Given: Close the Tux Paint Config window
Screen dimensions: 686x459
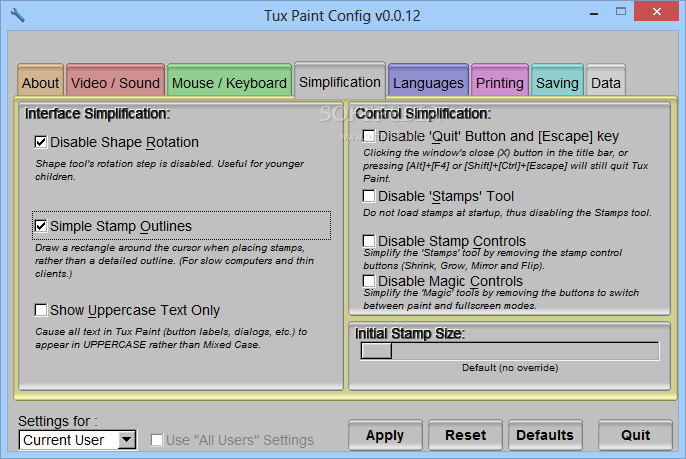Looking at the screenshot, I should [656, 12].
